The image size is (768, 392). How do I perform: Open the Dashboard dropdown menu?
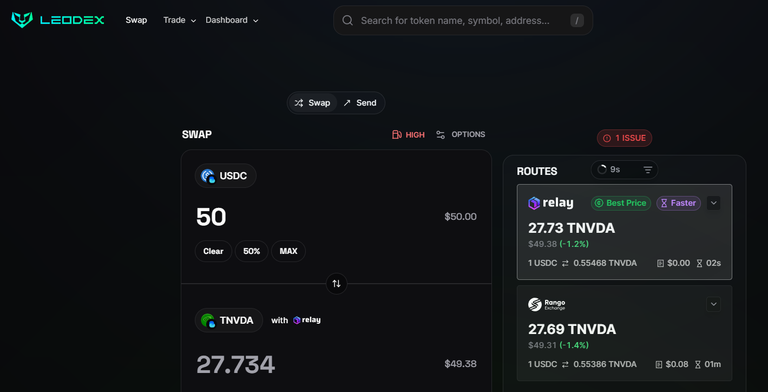point(232,20)
